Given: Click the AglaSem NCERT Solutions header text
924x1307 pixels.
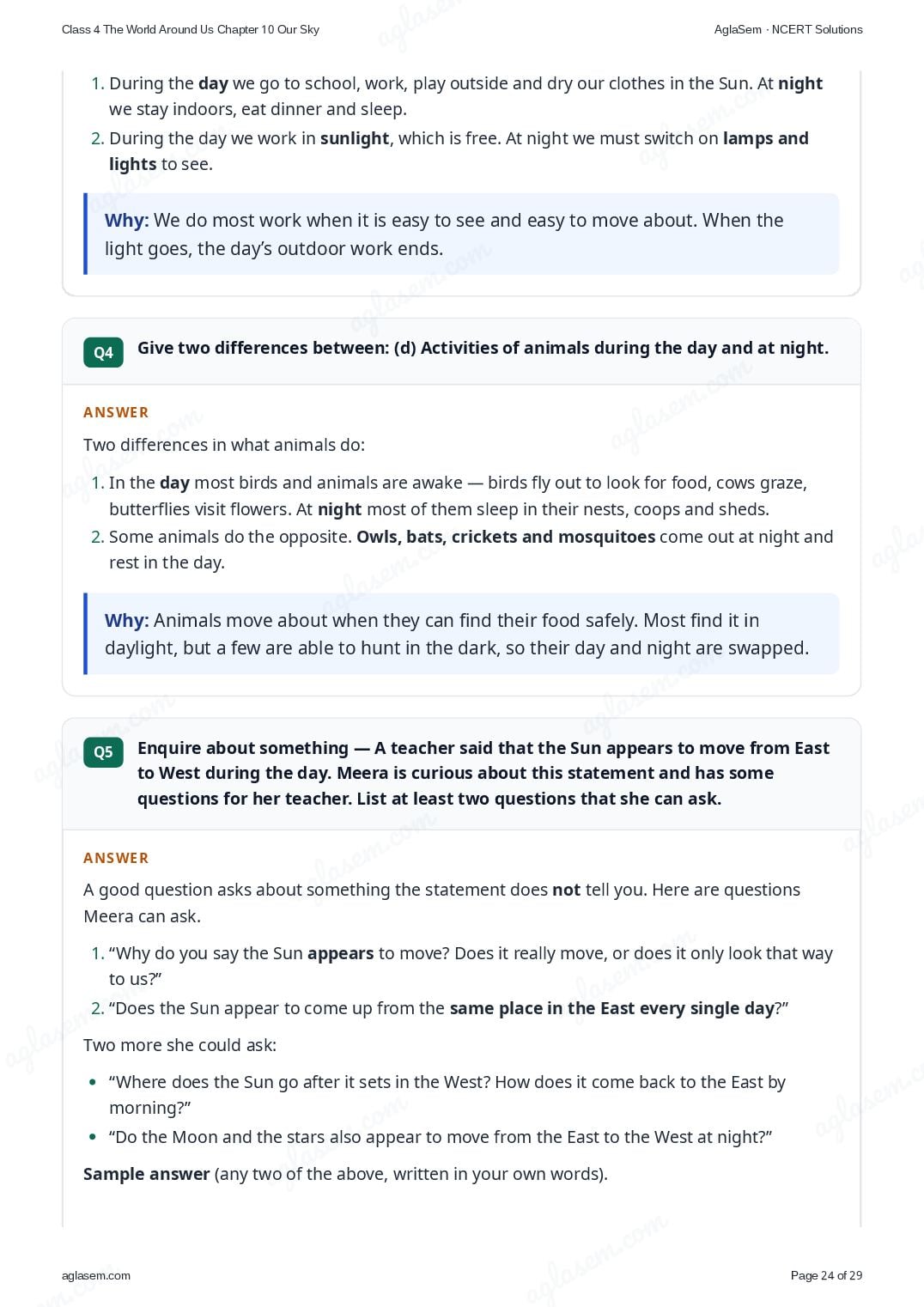Looking at the screenshot, I should pyautogui.click(x=788, y=29).
